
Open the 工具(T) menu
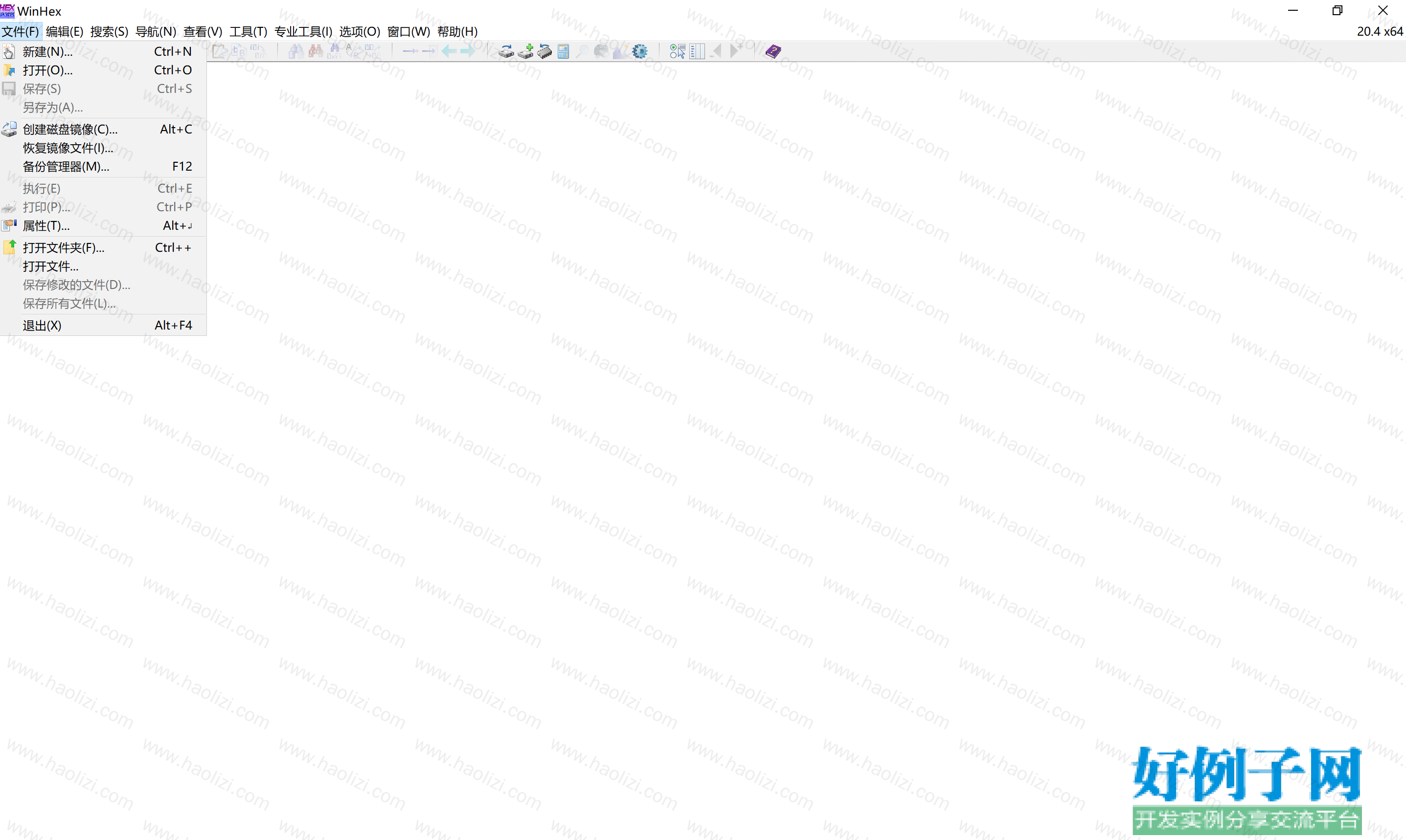(x=248, y=32)
